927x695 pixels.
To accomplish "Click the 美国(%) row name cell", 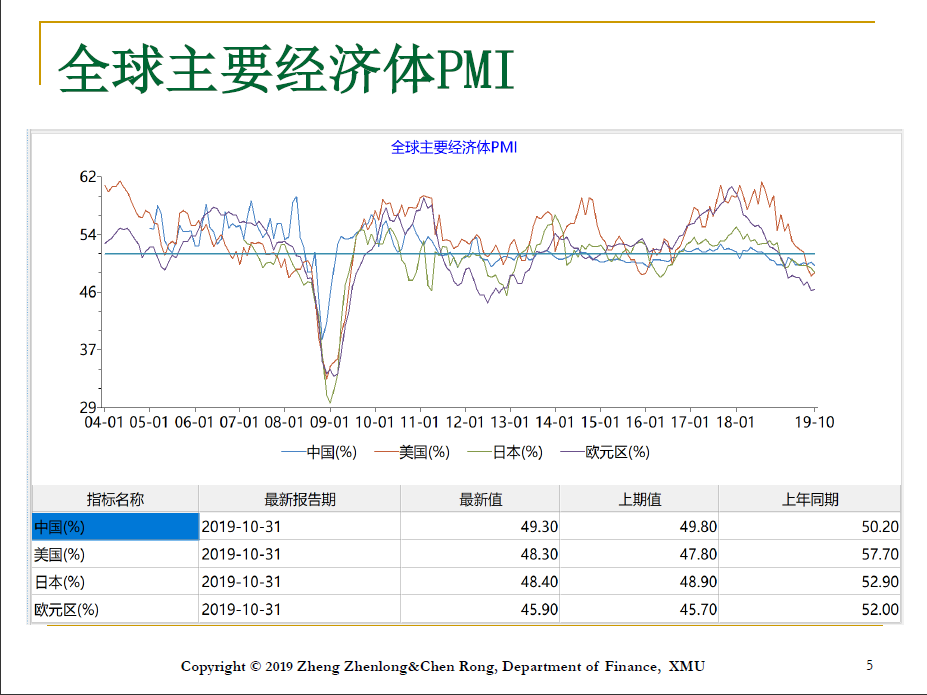I will 115,554.
